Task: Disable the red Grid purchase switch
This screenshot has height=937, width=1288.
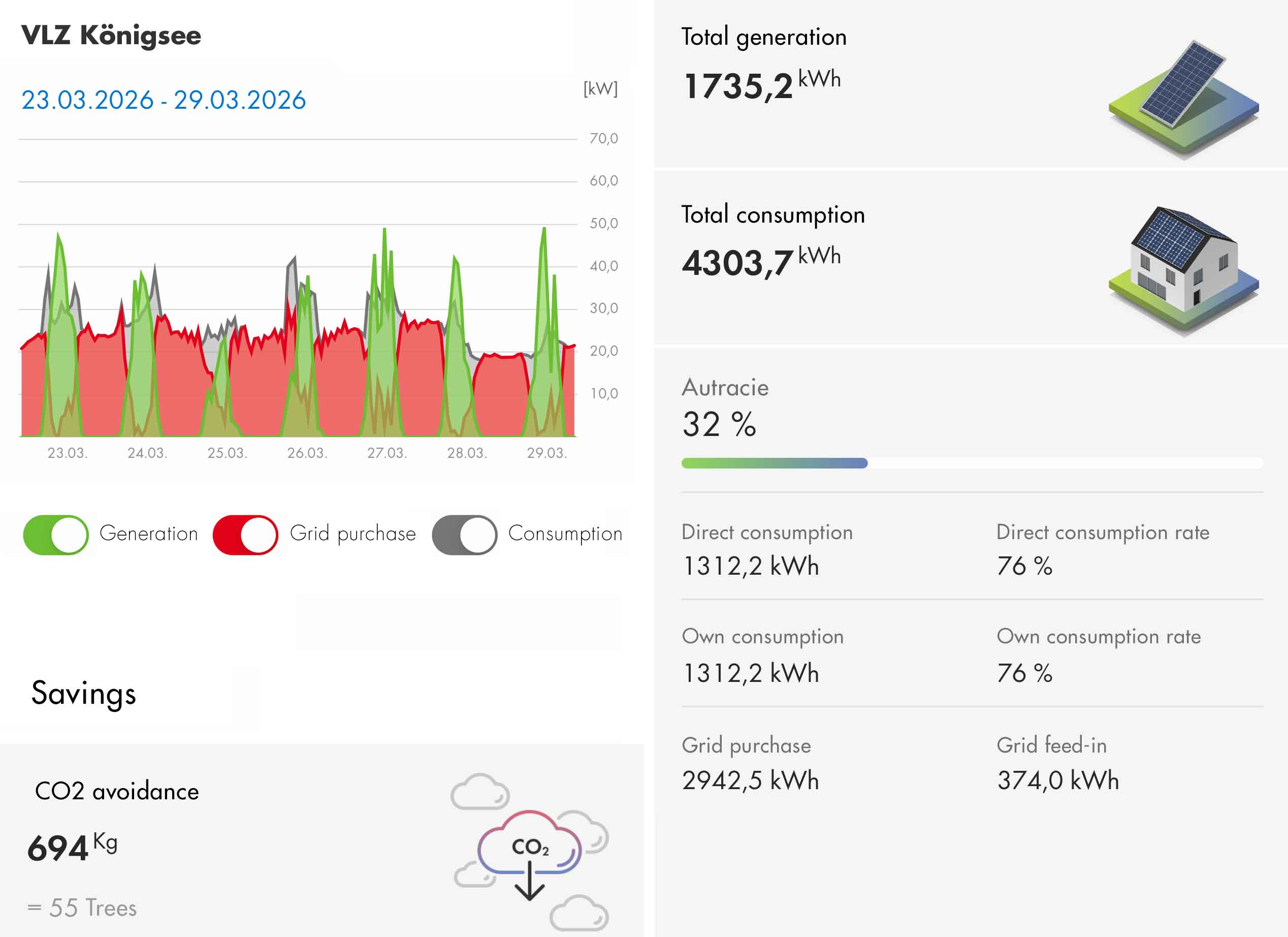Action: [x=245, y=535]
